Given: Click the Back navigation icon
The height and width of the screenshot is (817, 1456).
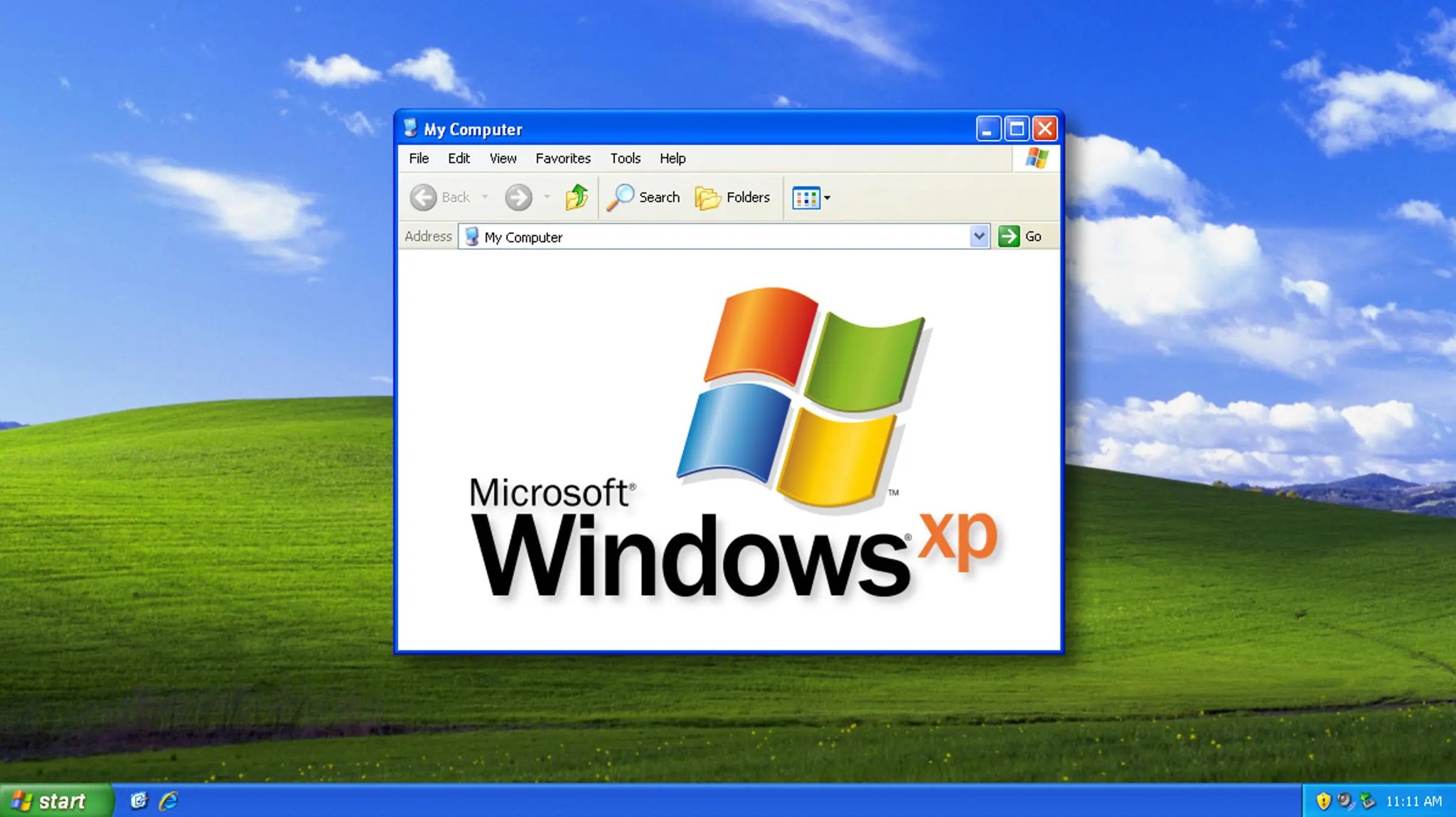Looking at the screenshot, I should click(x=422, y=197).
